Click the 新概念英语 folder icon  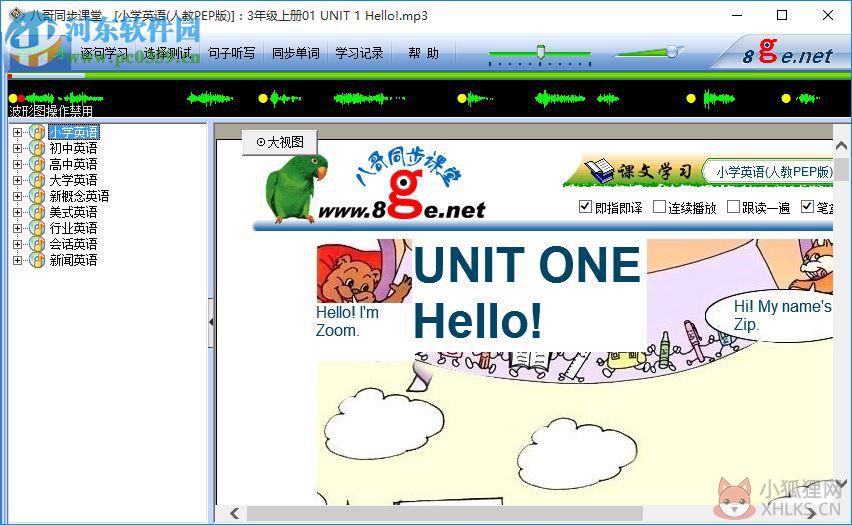coord(37,196)
